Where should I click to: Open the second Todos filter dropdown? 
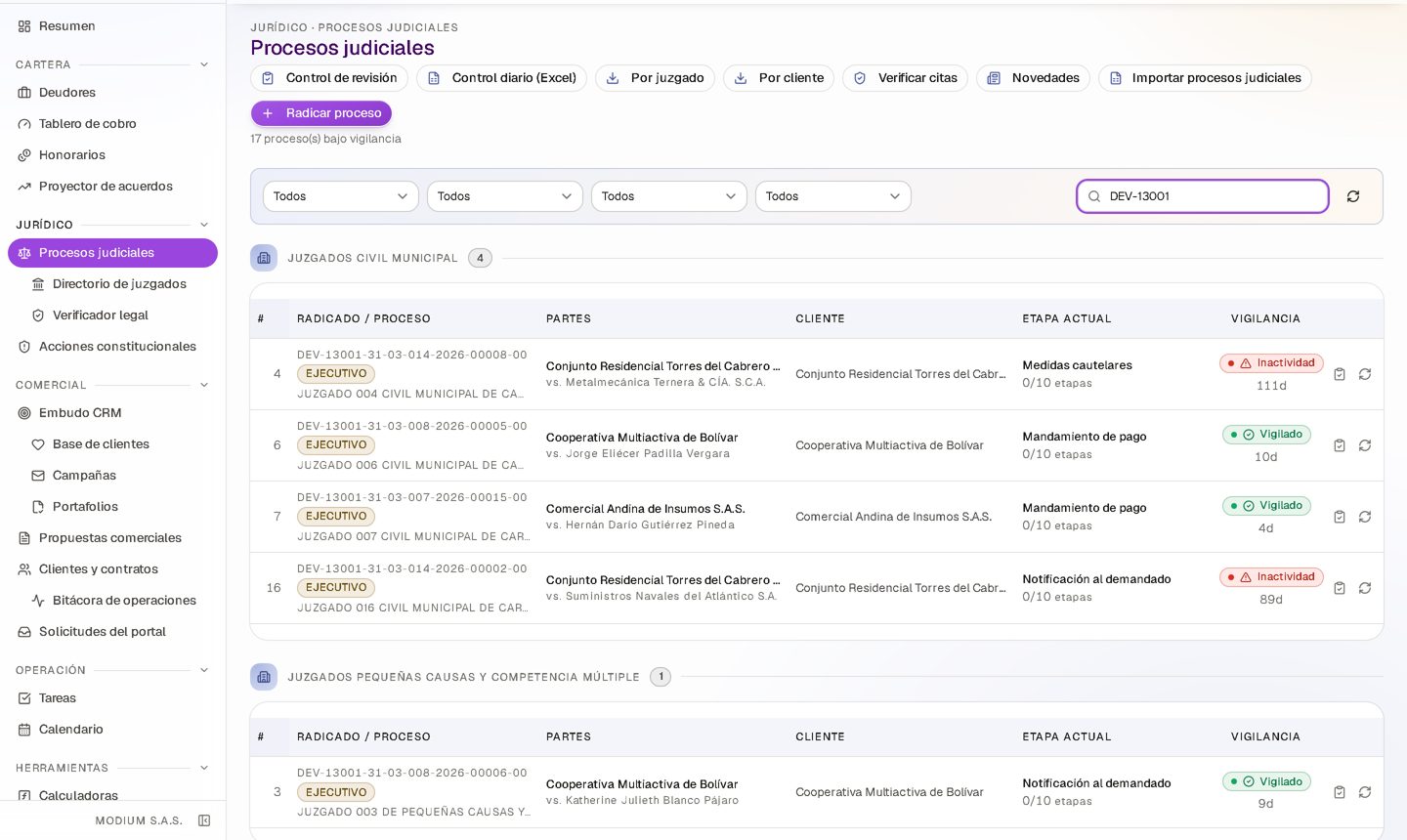pyautogui.click(x=505, y=196)
